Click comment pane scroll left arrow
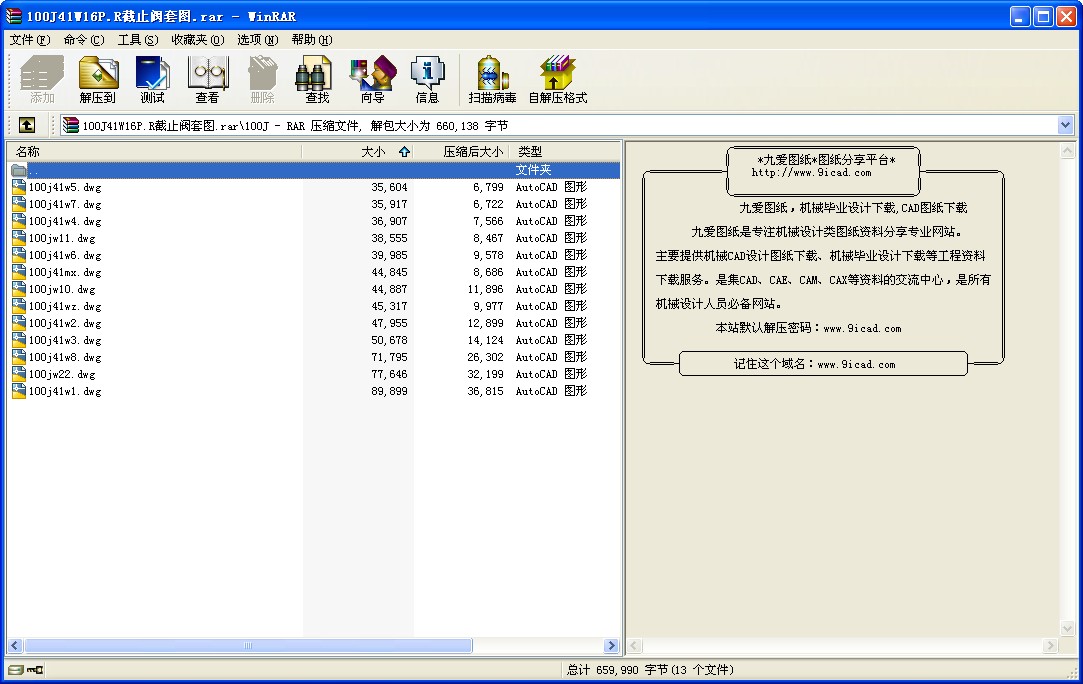Image resolution: width=1083 pixels, height=684 pixels. click(635, 646)
